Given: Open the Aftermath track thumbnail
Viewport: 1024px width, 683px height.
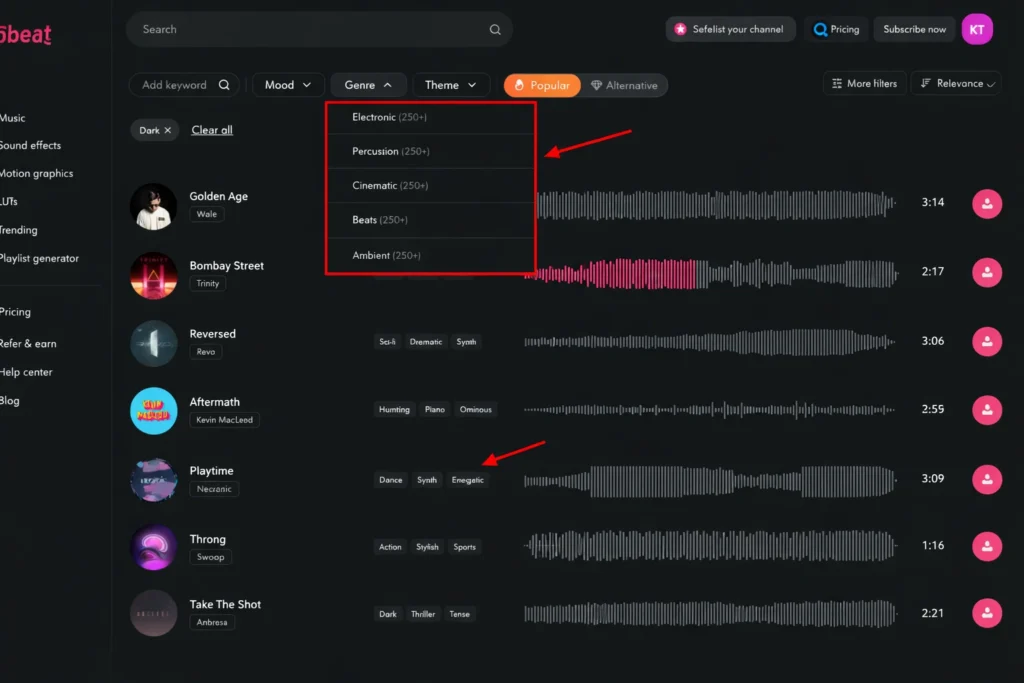Looking at the screenshot, I should tap(154, 410).
